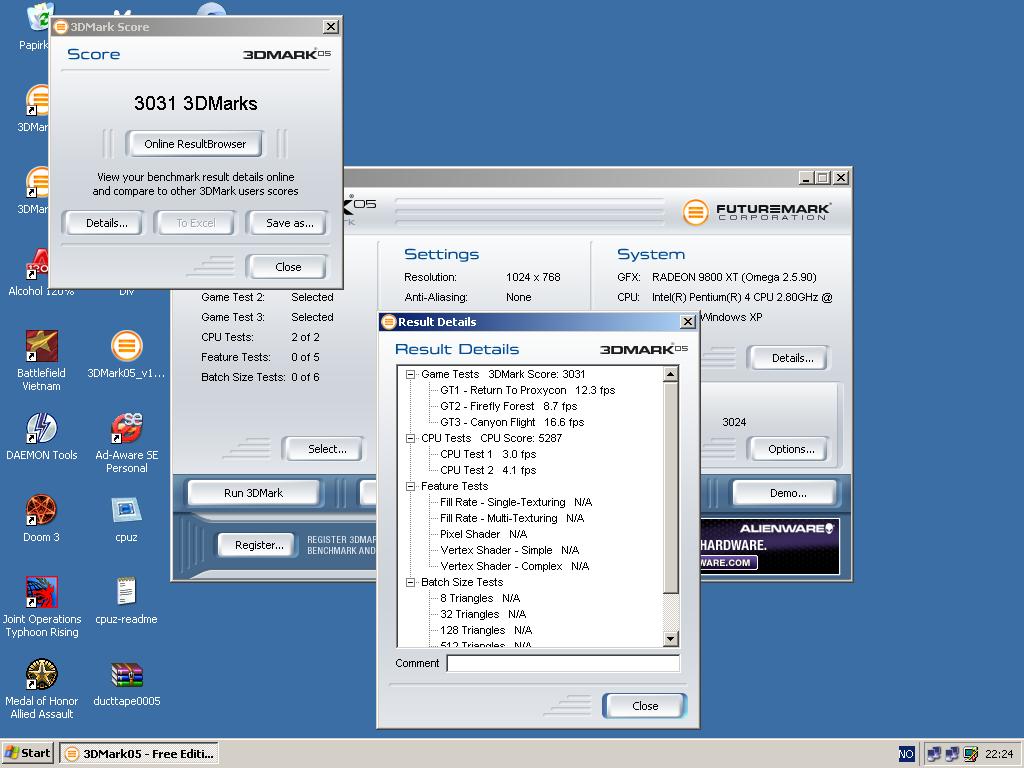Select the Pixel Shader row

[x=483, y=534]
